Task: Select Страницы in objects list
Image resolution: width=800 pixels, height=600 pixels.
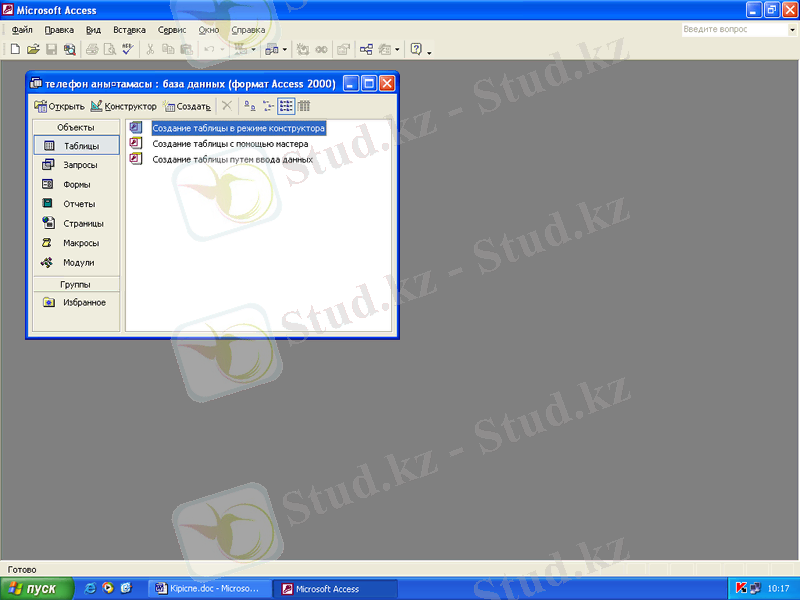Action: pos(76,223)
